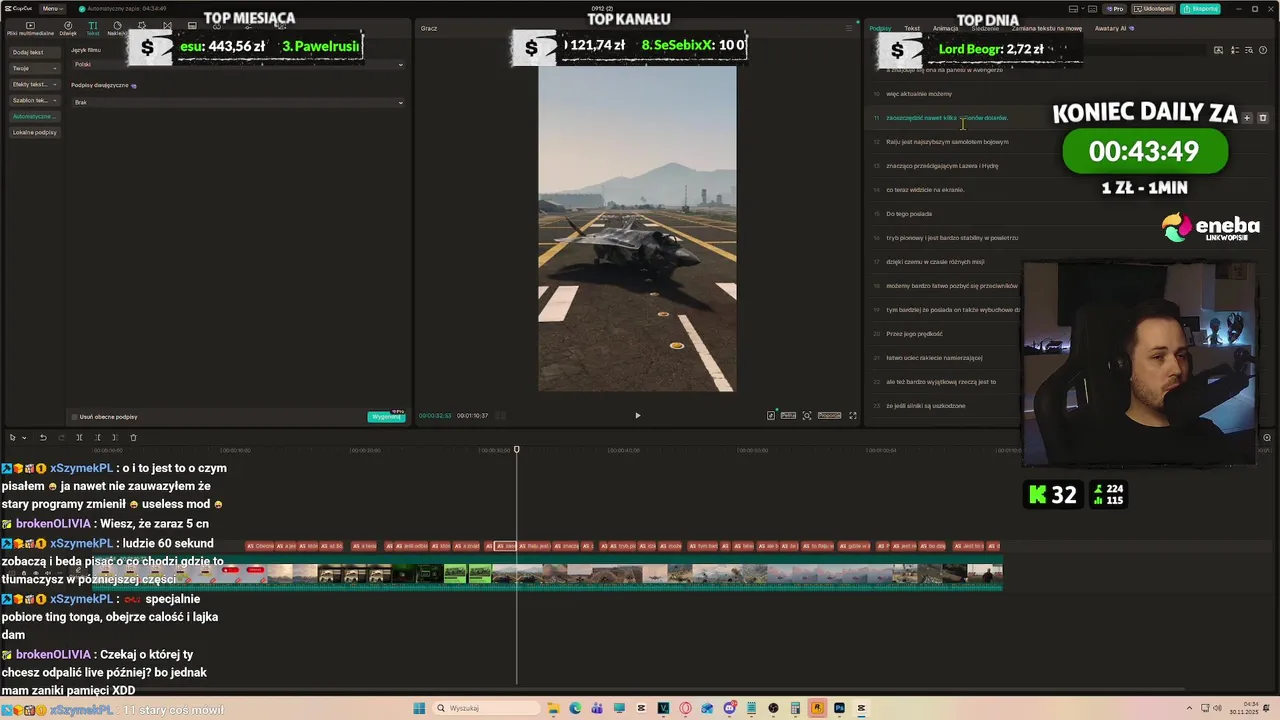This screenshot has height=720, width=1280.
Task: Select Lokalne podpisy in sidebar
Action: click(34, 132)
